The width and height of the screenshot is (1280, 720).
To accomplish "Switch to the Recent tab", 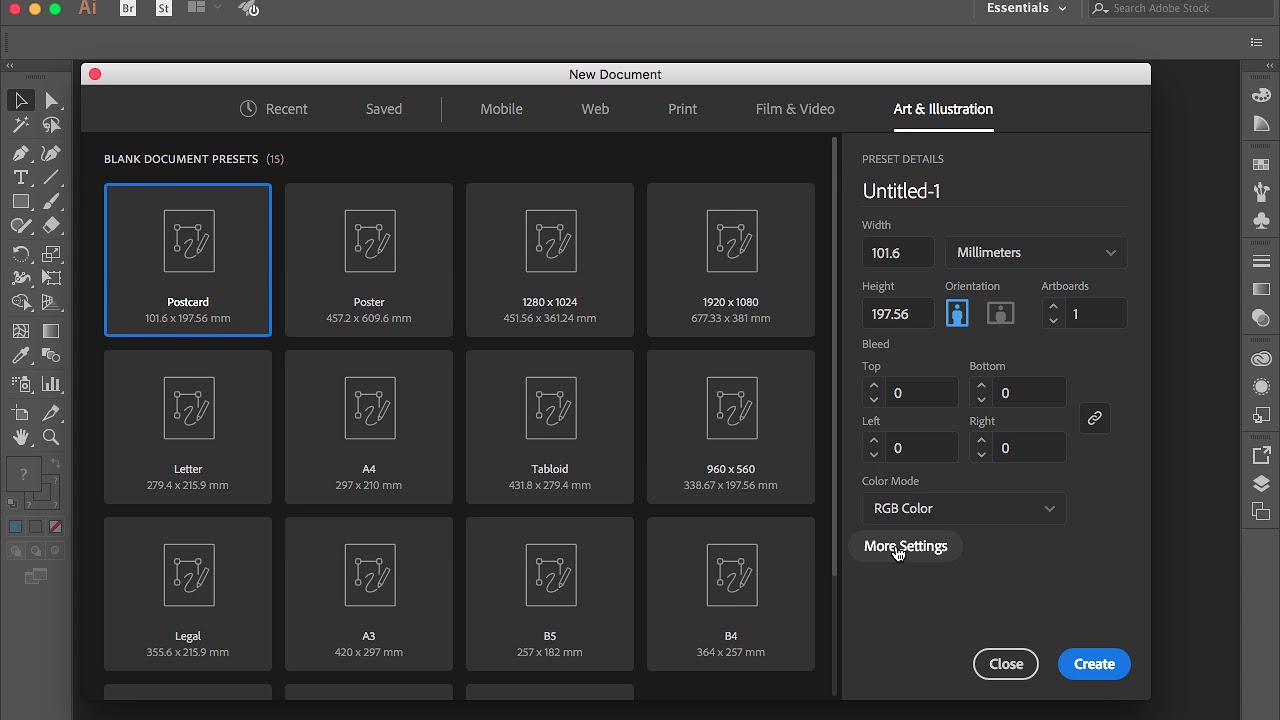I will (274, 109).
